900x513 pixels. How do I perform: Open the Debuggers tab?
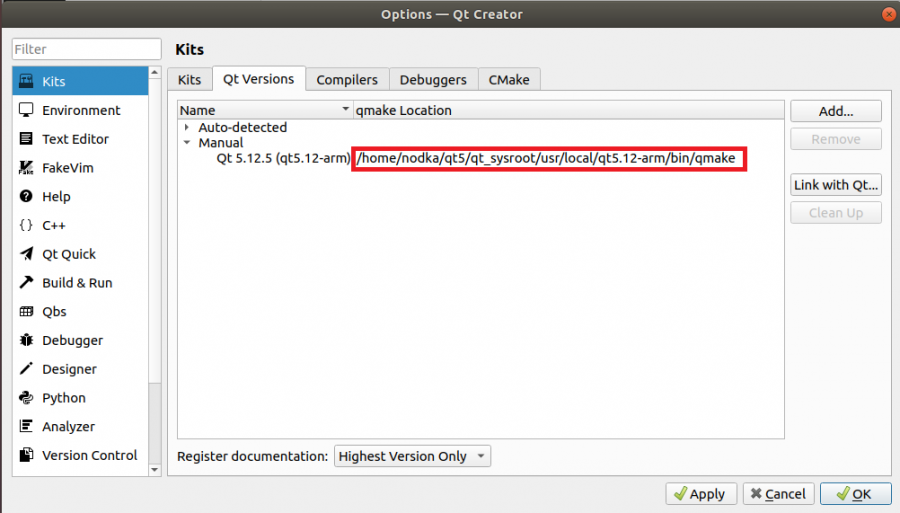(x=433, y=79)
